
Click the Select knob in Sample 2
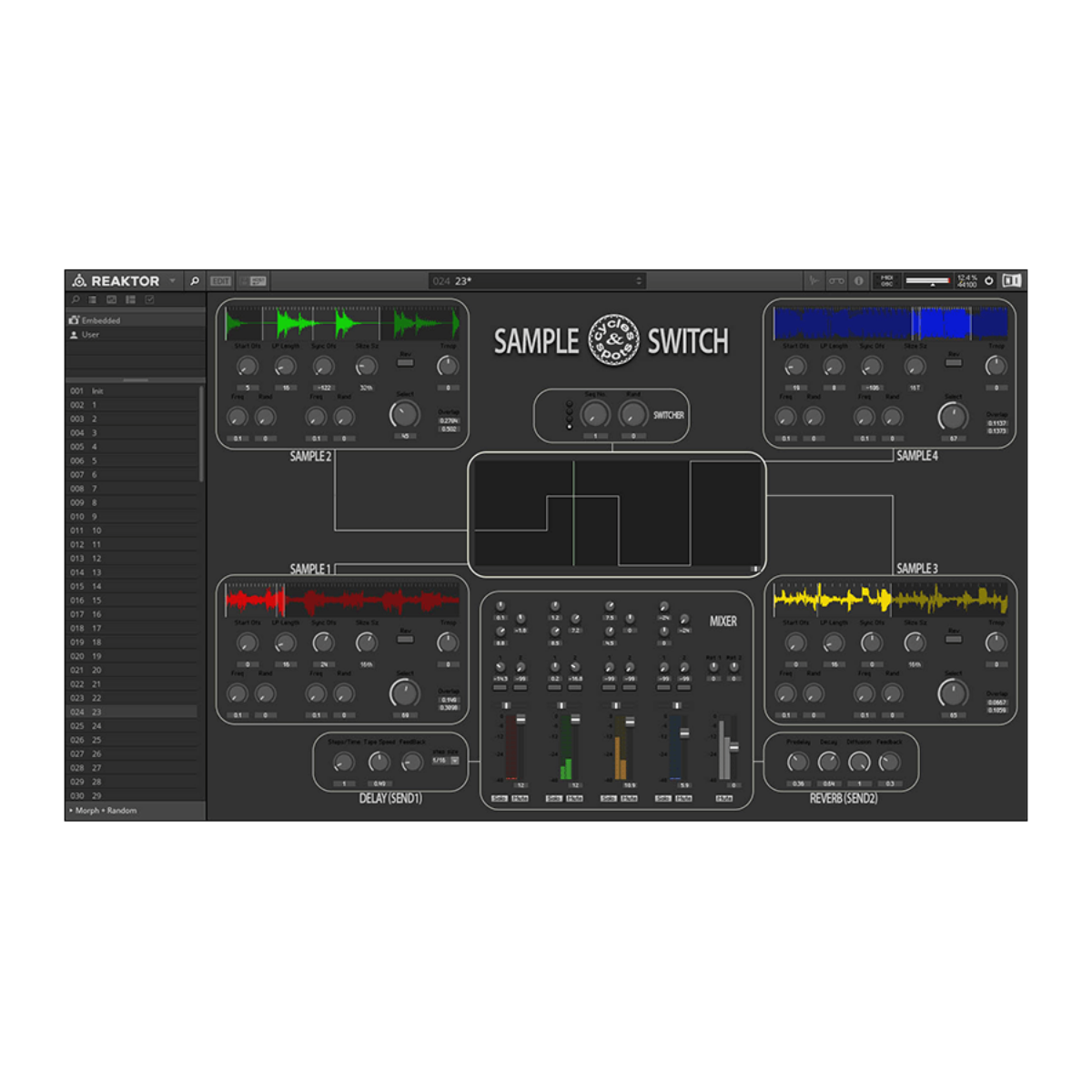404,415
